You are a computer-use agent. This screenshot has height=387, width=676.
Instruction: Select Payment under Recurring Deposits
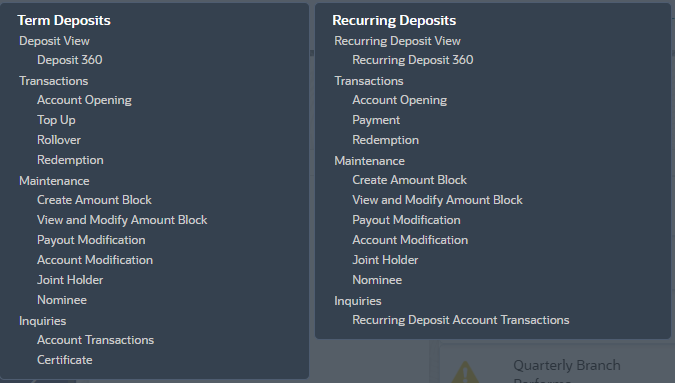[376, 120]
